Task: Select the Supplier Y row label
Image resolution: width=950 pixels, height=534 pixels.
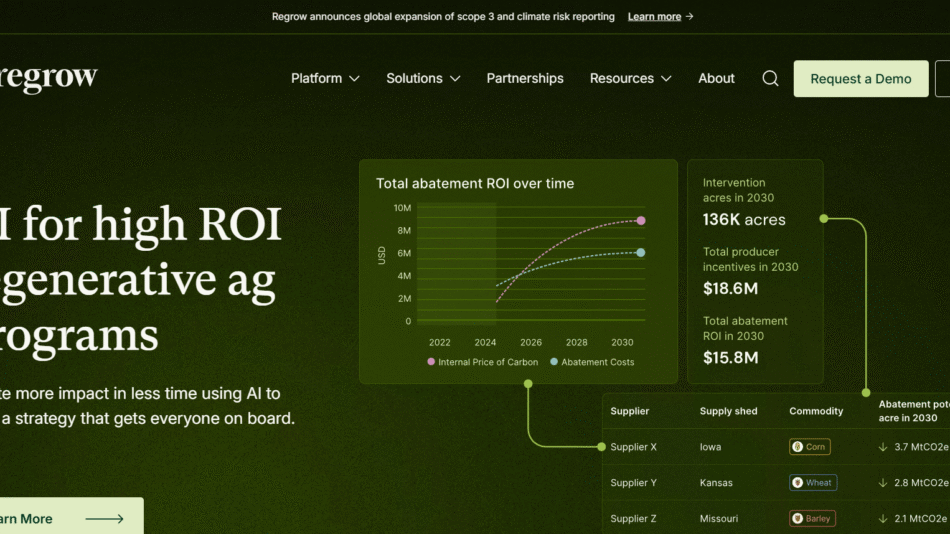Action: point(633,482)
